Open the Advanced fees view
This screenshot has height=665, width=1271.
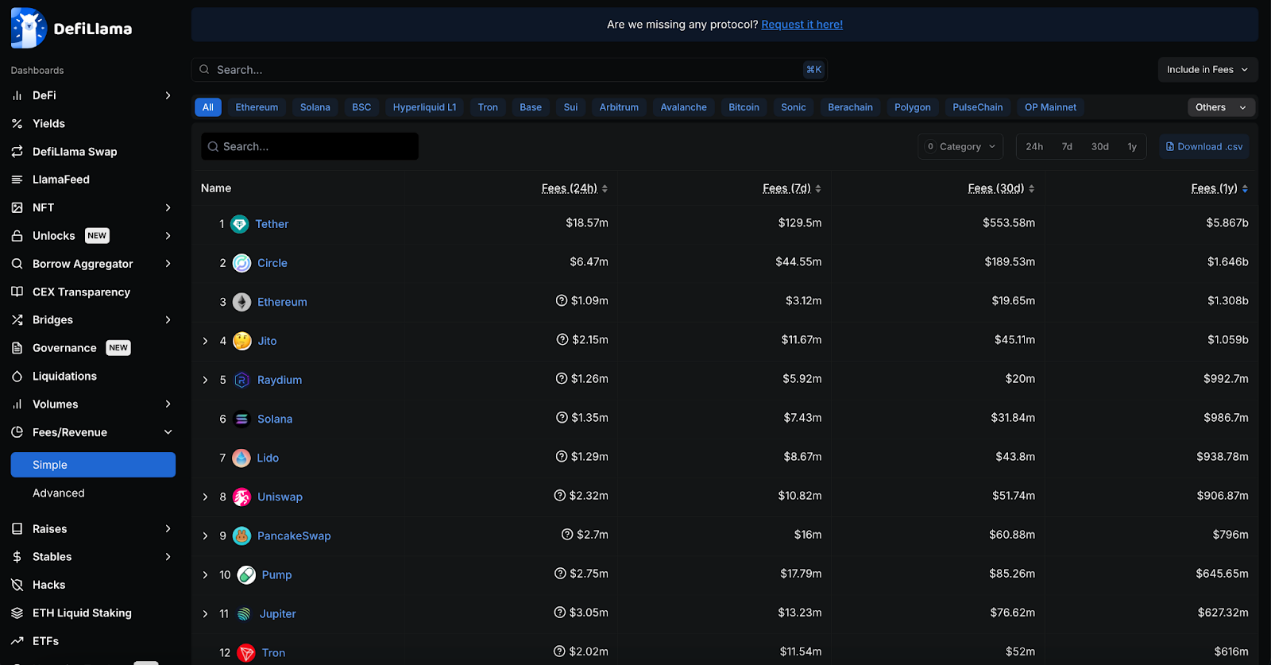pyautogui.click(x=58, y=493)
